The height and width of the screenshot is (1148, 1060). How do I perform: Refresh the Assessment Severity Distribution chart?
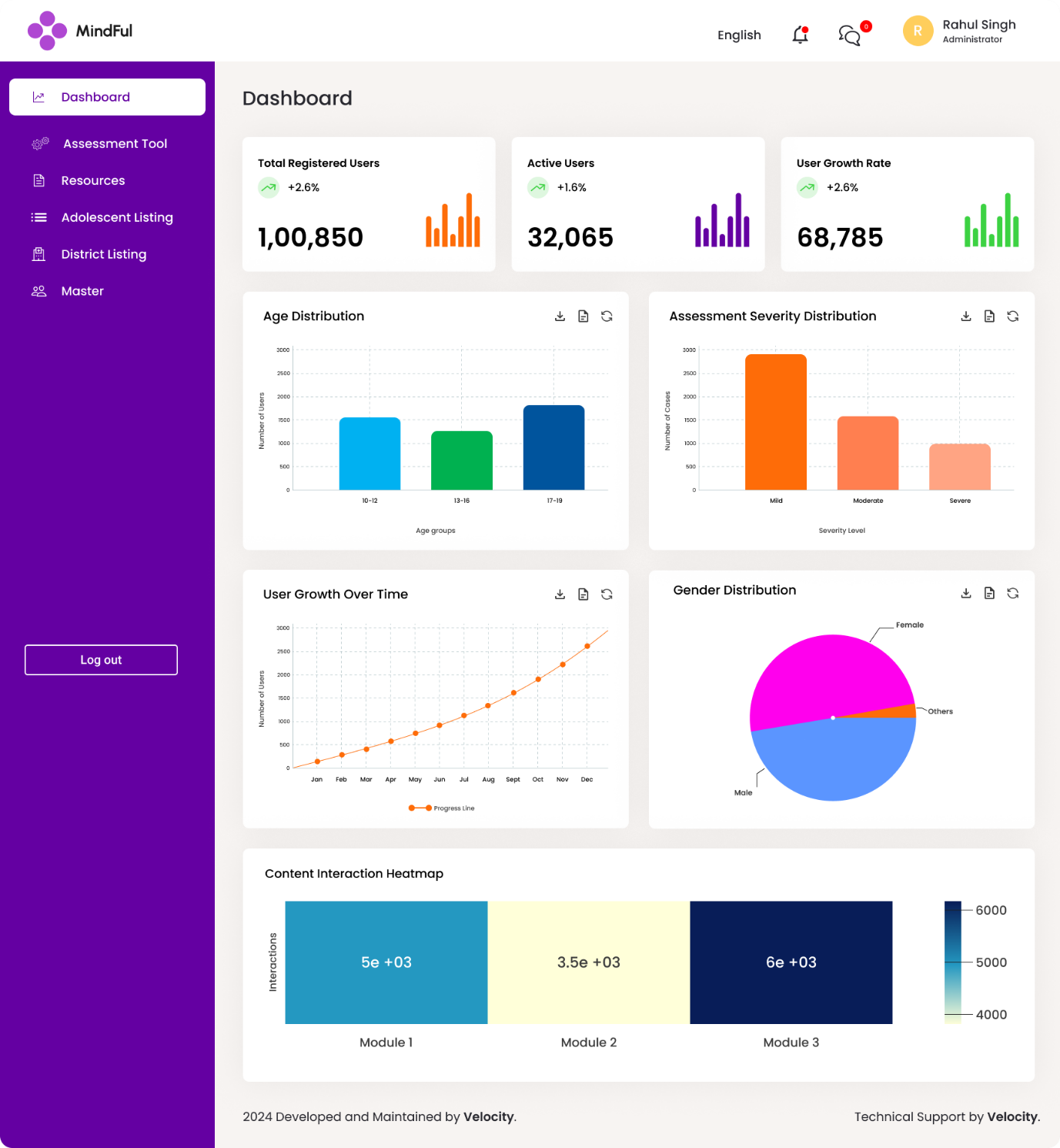click(1012, 316)
